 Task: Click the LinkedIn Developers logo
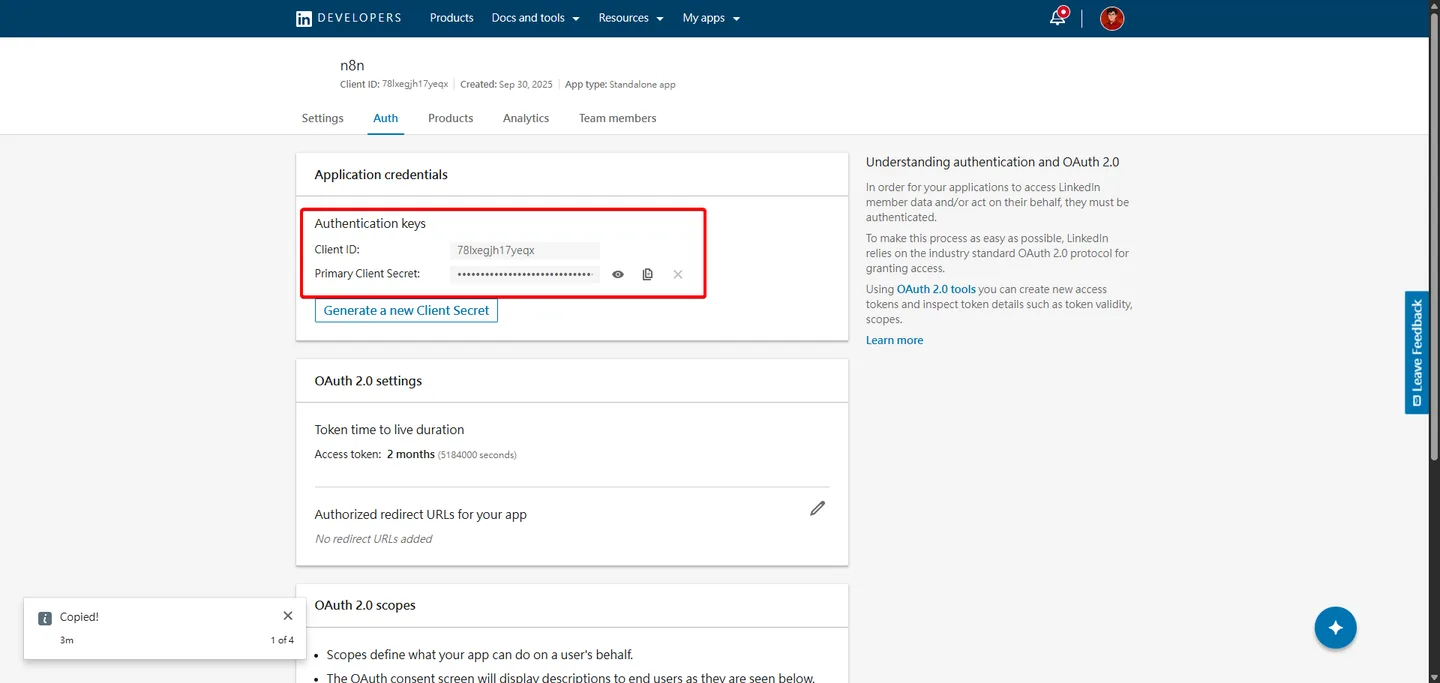coord(348,18)
